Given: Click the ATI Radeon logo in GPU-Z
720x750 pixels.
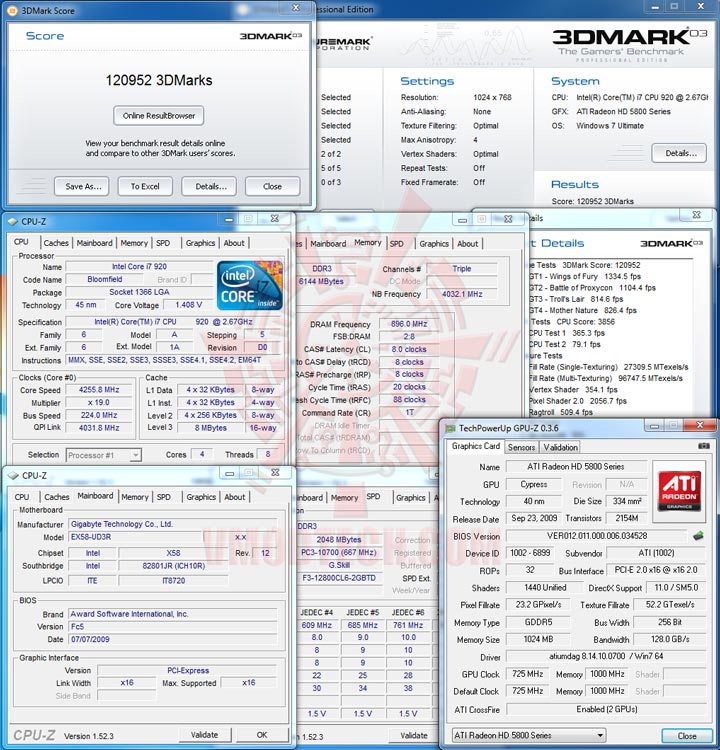Looking at the screenshot, I should pyautogui.click(x=679, y=491).
